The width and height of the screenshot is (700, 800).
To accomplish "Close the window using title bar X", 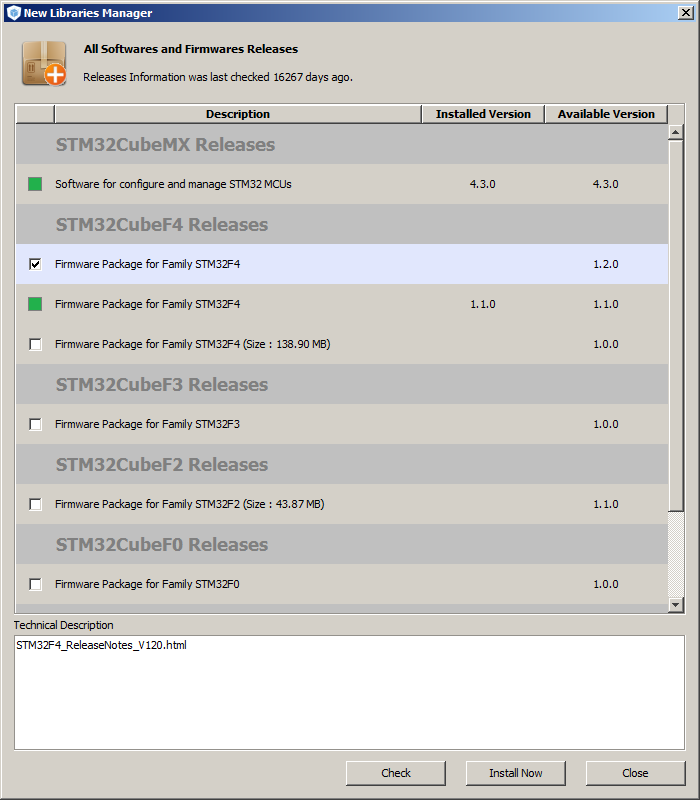I will coord(683,13).
